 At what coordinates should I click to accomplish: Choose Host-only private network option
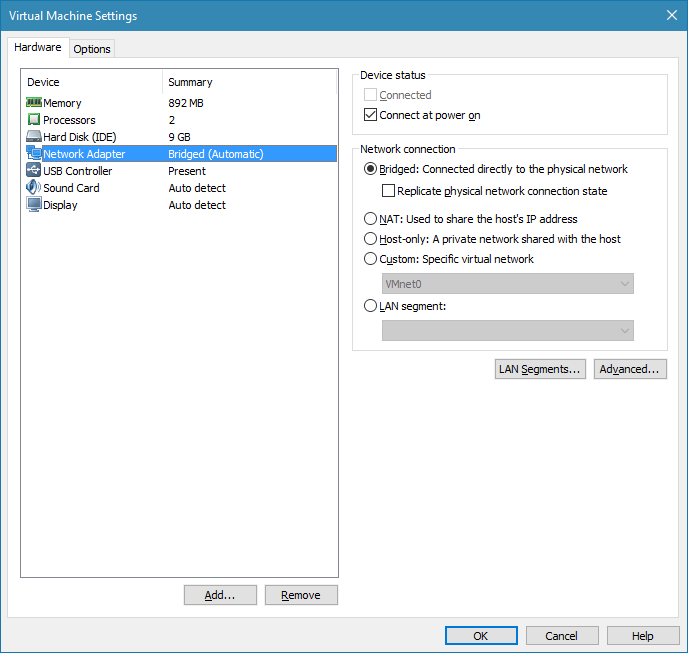coord(371,239)
